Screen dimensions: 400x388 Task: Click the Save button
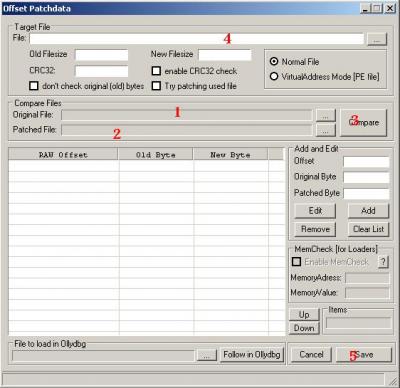pos(364,355)
